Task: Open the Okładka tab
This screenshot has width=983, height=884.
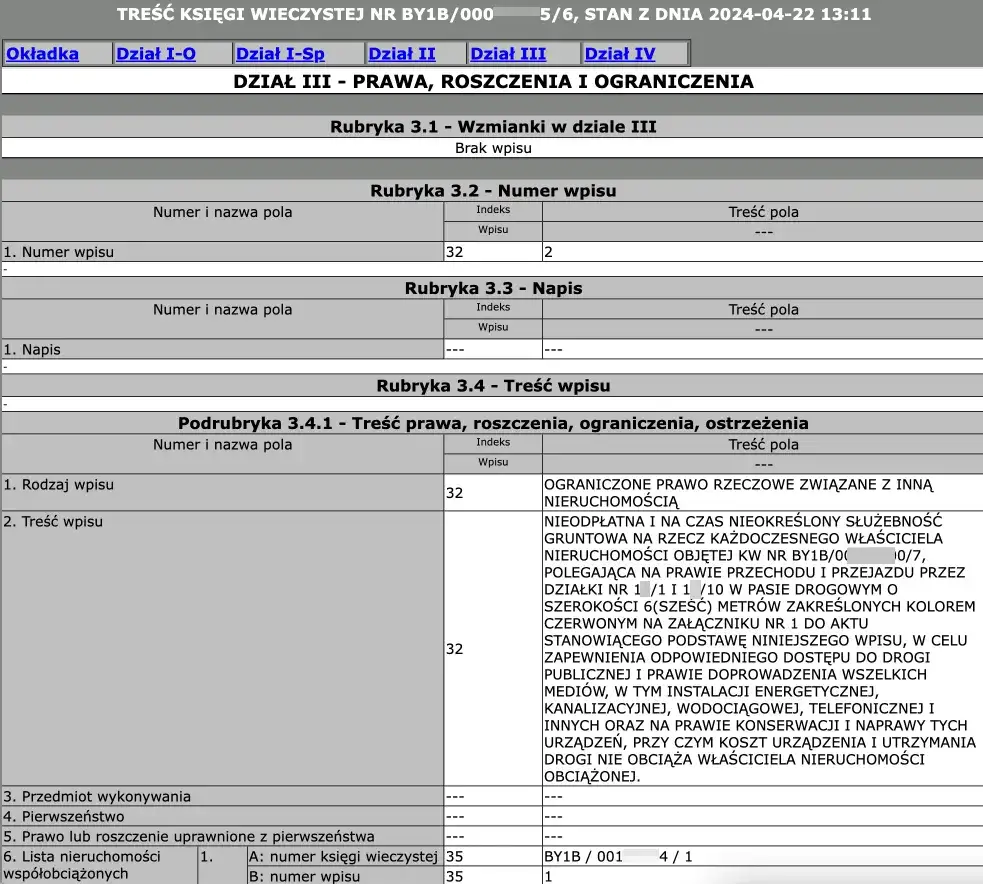Action: coord(43,54)
